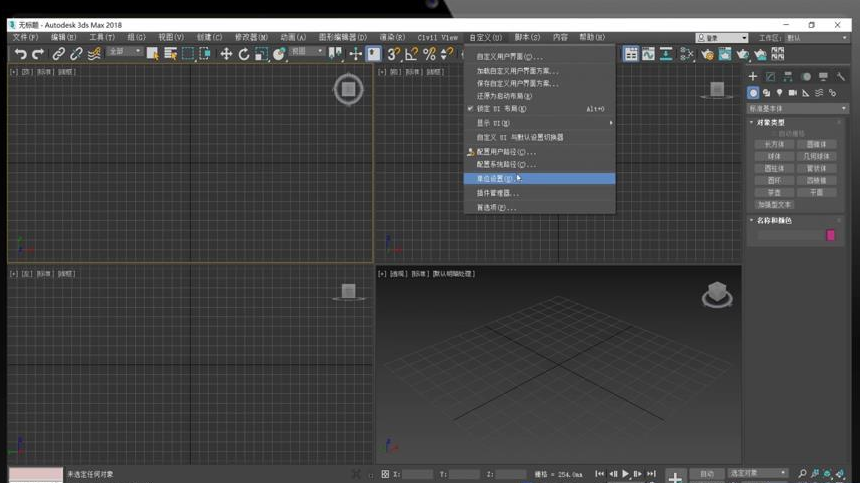Toggle the Percent Snap icon
Screen dimensions: 860x483
point(429,54)
